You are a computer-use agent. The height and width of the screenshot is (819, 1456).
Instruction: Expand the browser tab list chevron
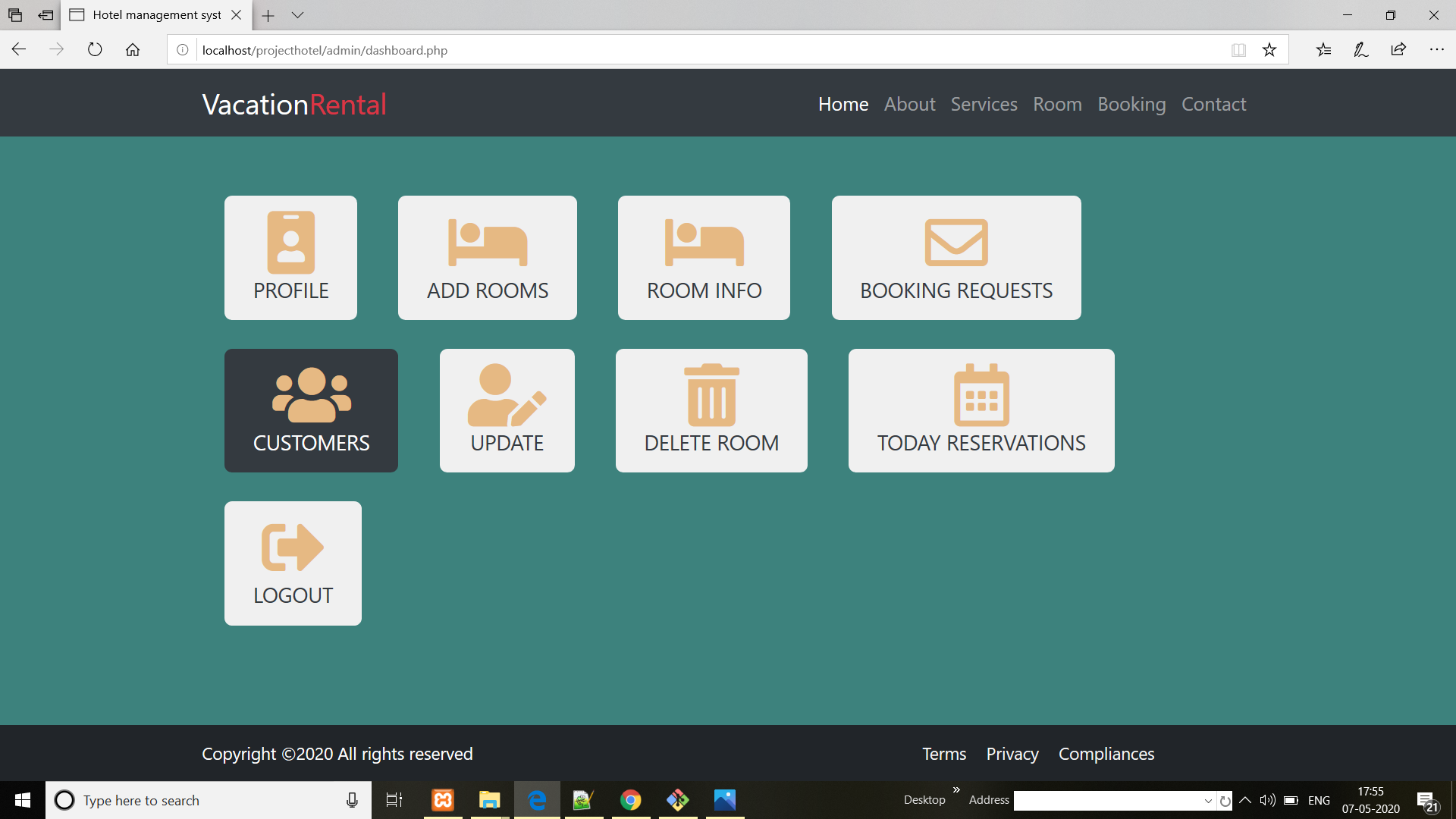click(x=297, y=15)
